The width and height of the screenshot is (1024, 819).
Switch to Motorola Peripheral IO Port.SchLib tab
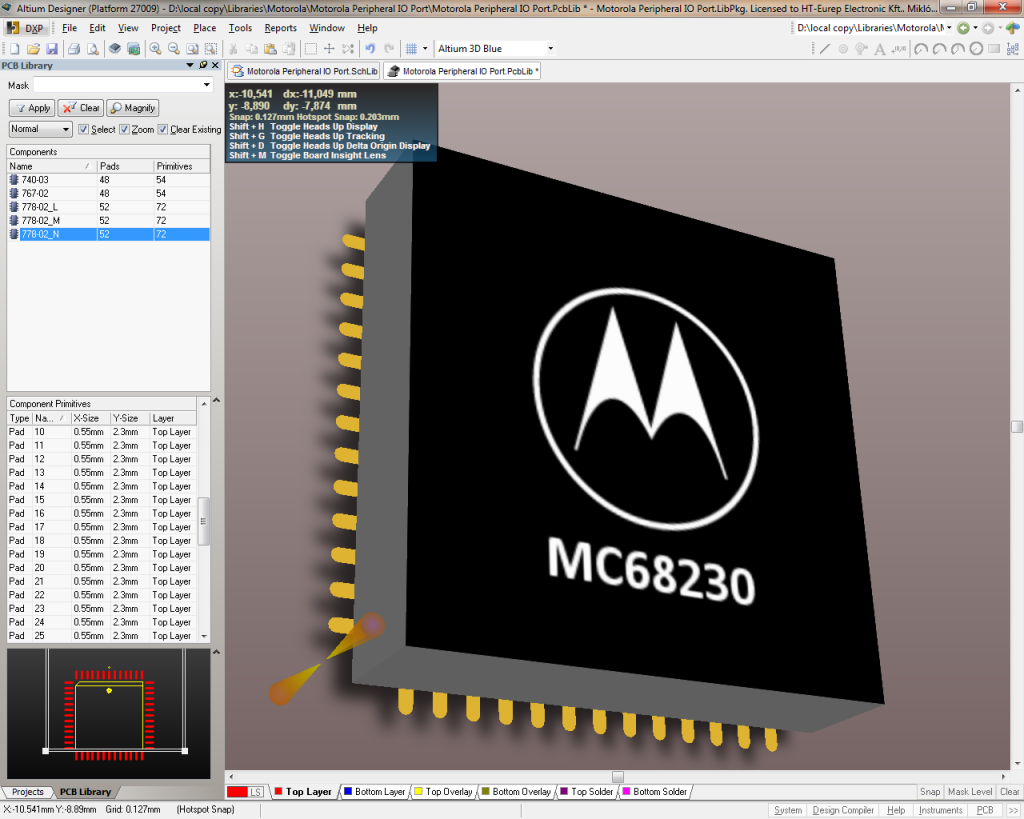point(304,71)
